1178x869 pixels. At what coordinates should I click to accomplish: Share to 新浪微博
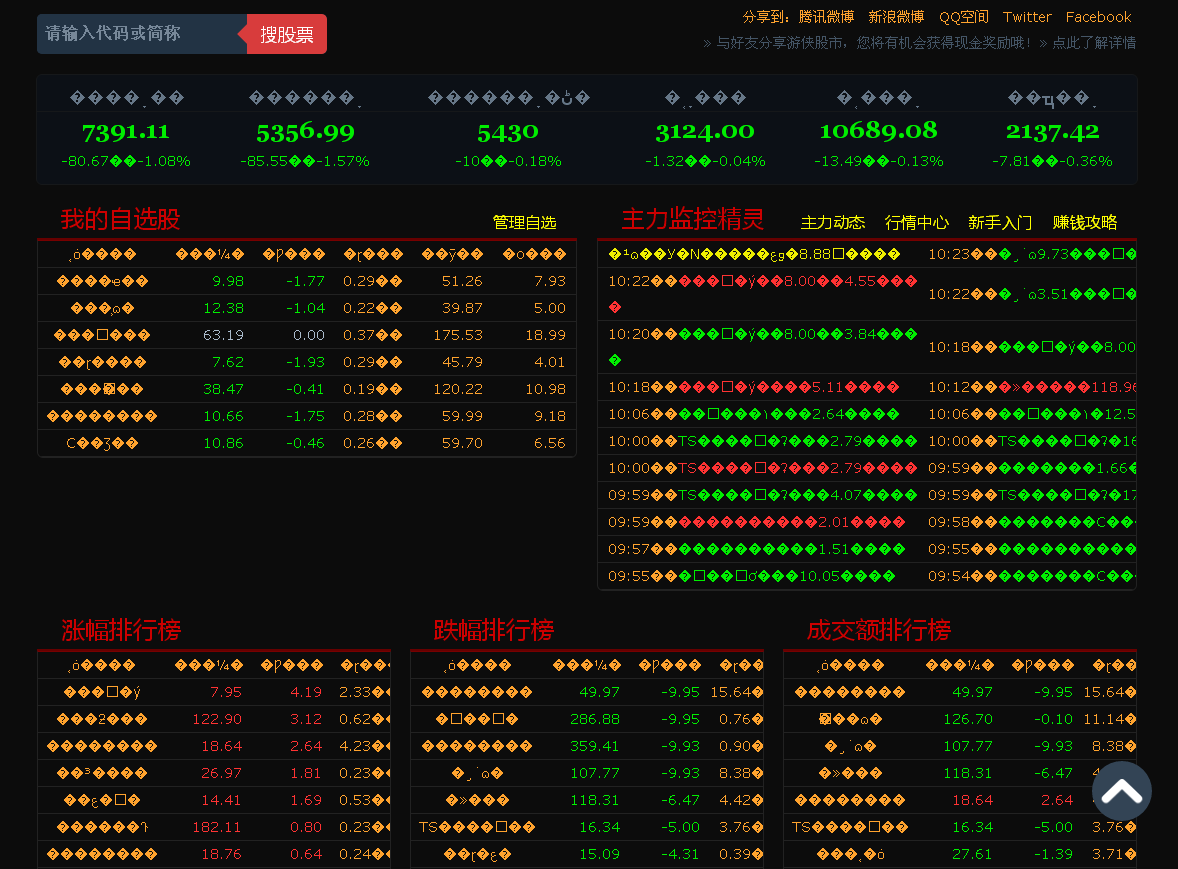(896, 17)
